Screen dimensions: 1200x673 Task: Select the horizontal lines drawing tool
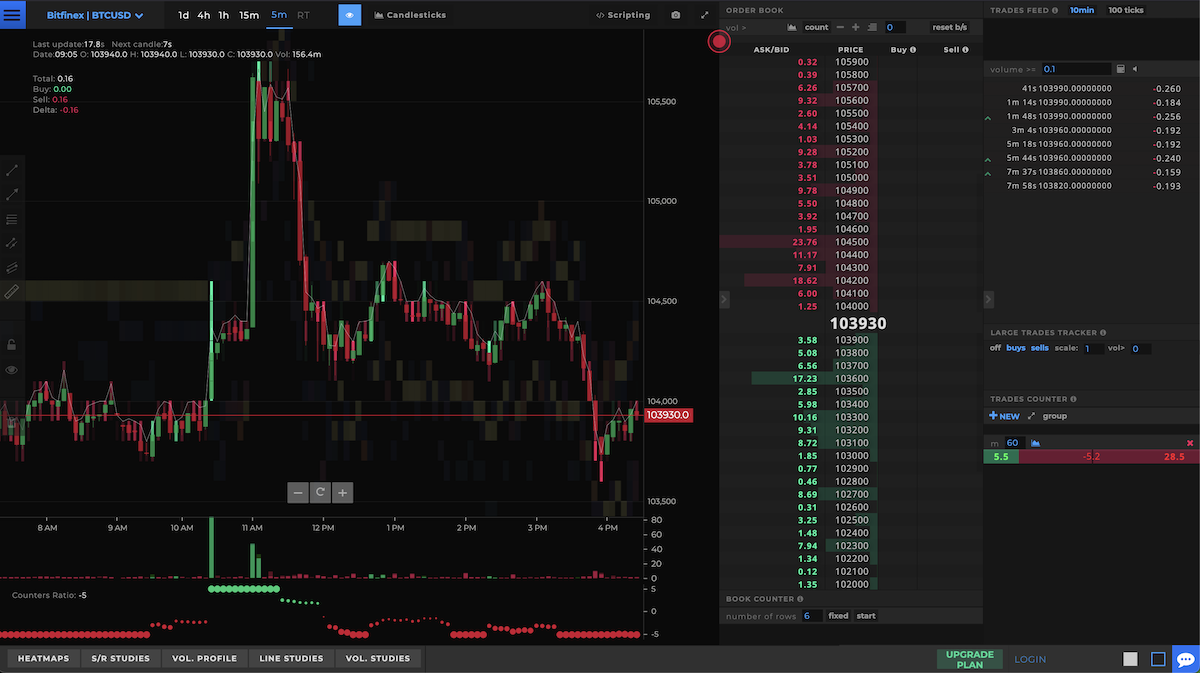click(12, 219)
